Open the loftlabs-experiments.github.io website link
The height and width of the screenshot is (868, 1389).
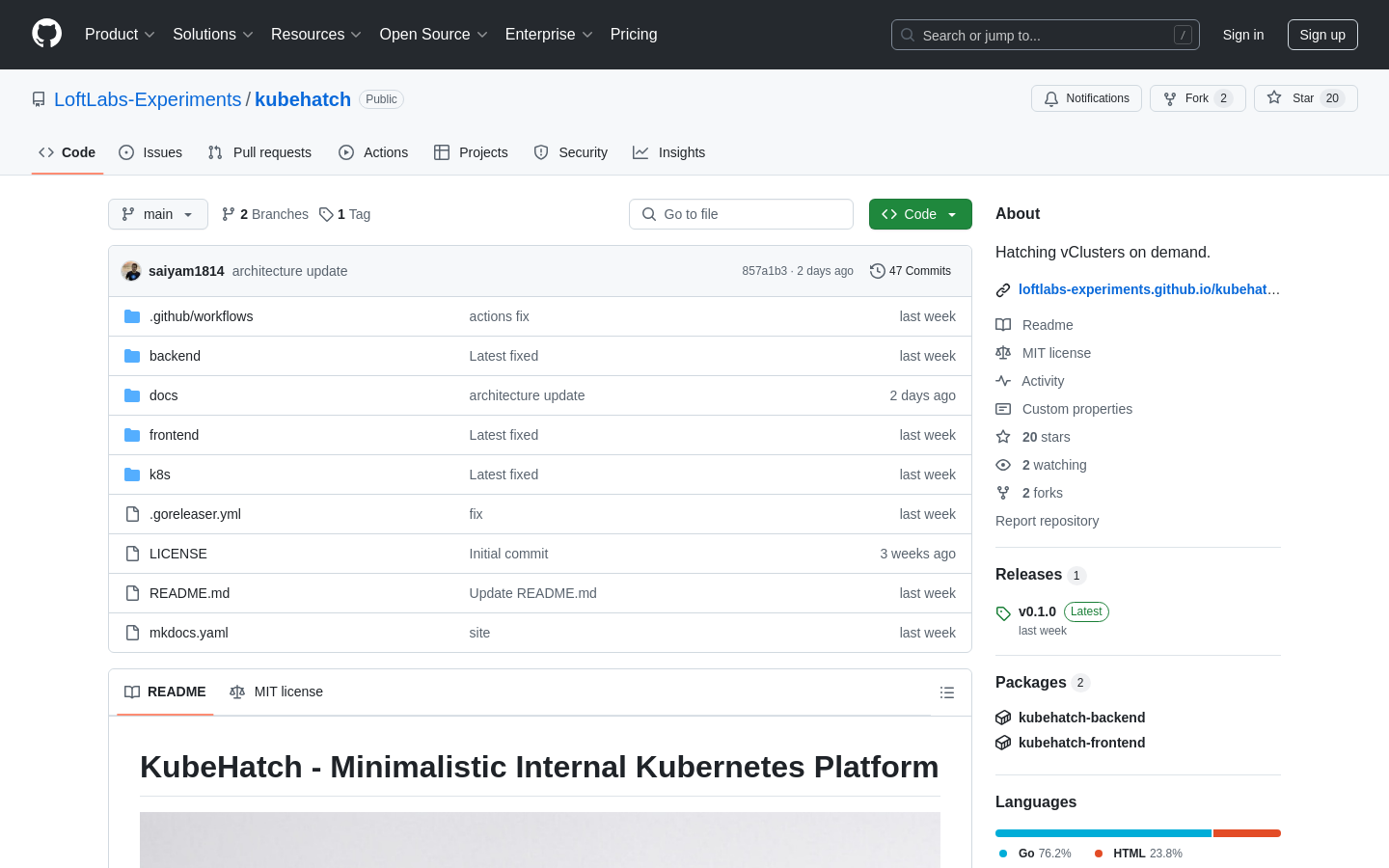(1149, 289)
